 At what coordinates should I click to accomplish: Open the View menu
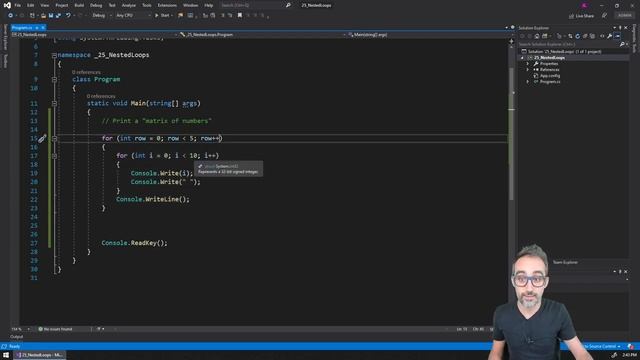tap(44, 5)
